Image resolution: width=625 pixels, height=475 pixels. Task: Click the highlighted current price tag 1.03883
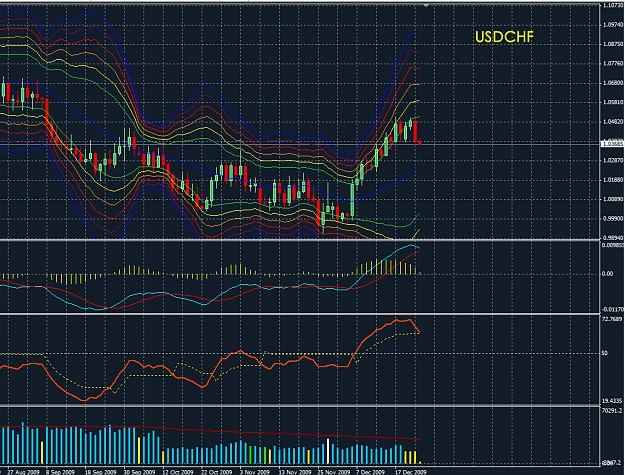click(x=613, y=143)
